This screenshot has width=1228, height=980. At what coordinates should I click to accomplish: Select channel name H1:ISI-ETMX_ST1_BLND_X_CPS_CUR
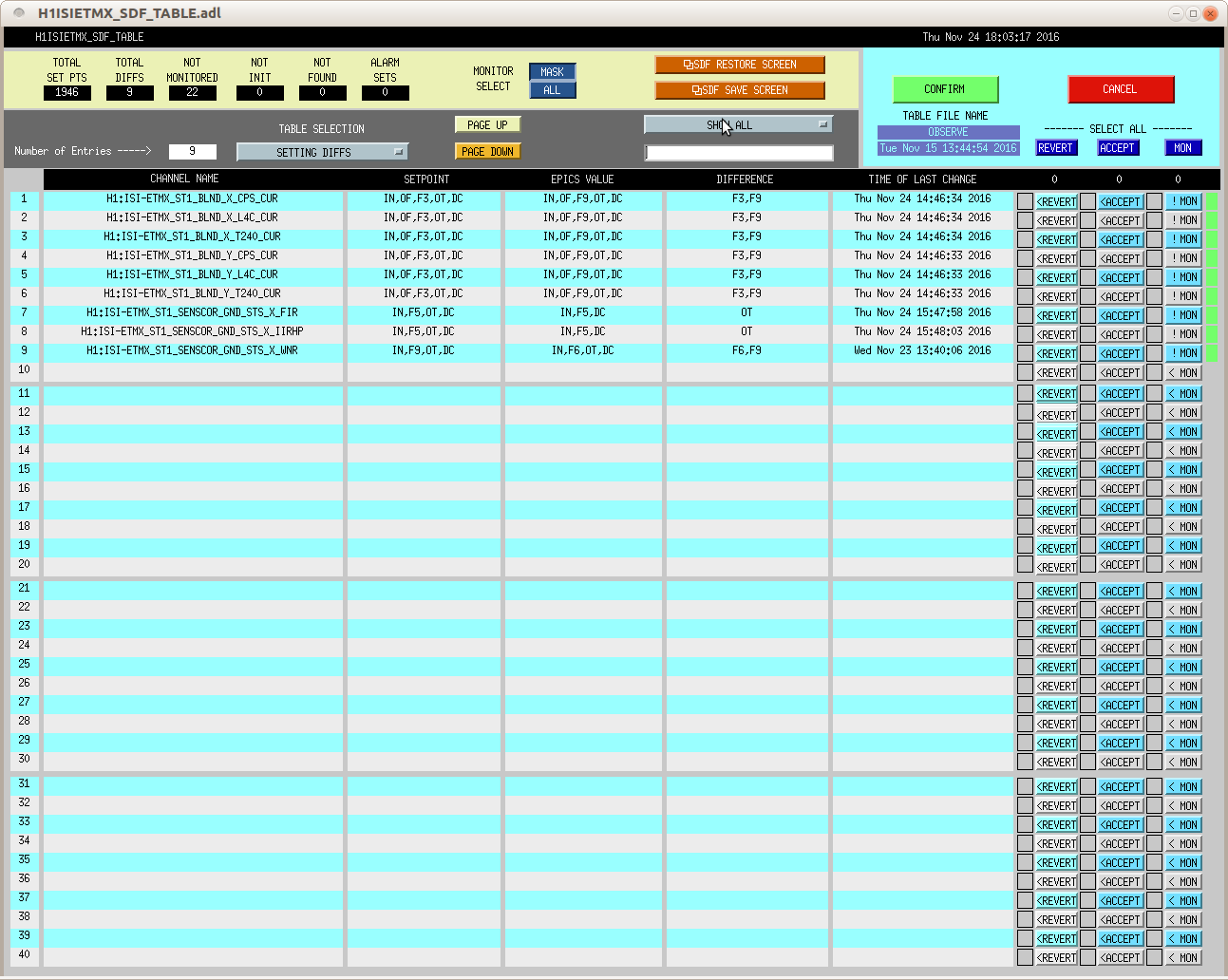pos(192,198)
